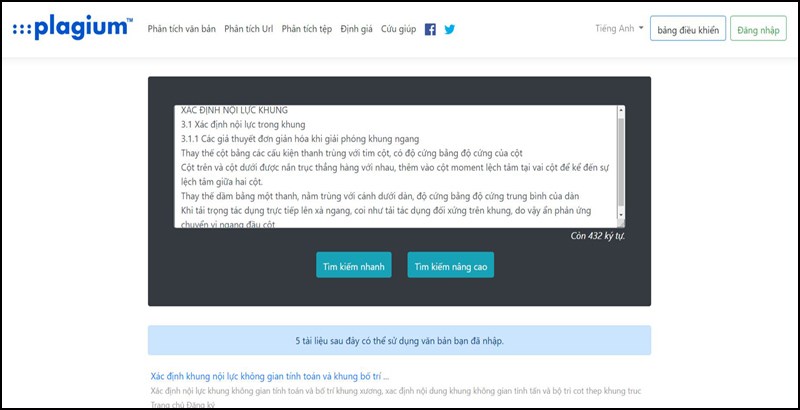This screenshot has height=410, width=800.
Task: Open Cứu giúp help menu
Action: click(x=398, y=29)
